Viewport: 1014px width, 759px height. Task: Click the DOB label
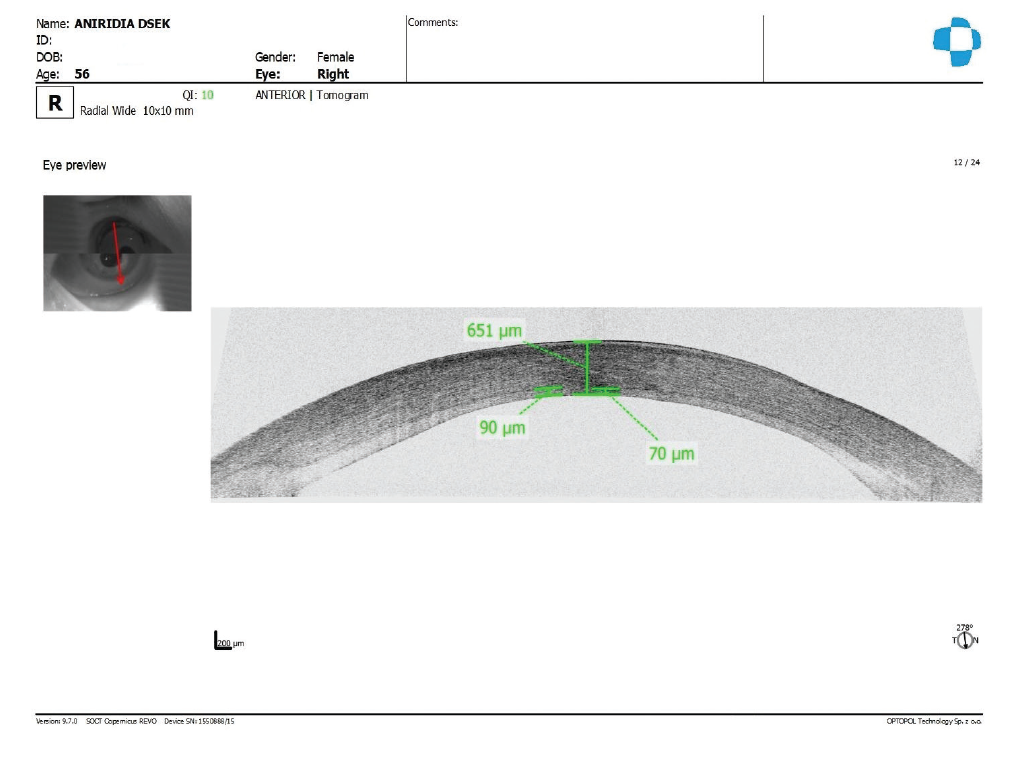pos(49,57)
